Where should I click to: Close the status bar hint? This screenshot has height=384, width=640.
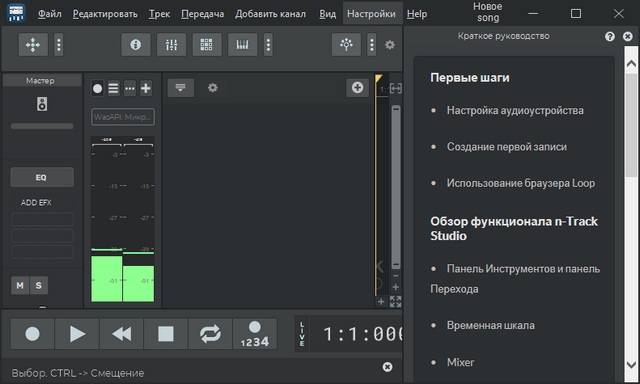click(387, 367)
